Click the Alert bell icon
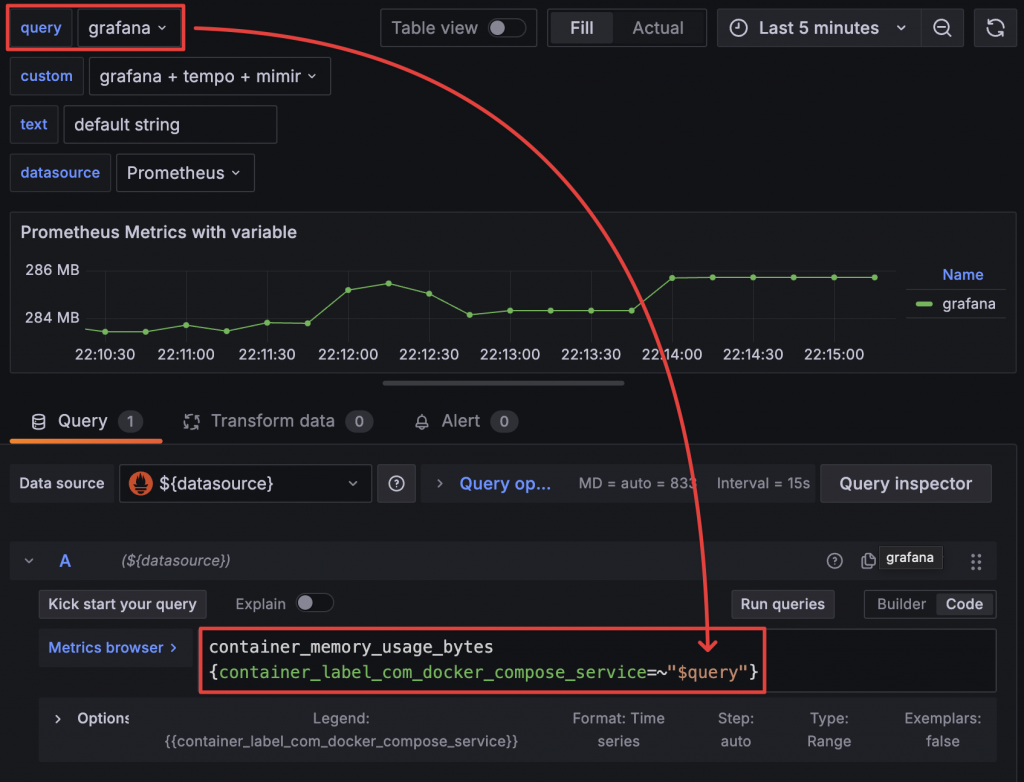 click(422, 422)
